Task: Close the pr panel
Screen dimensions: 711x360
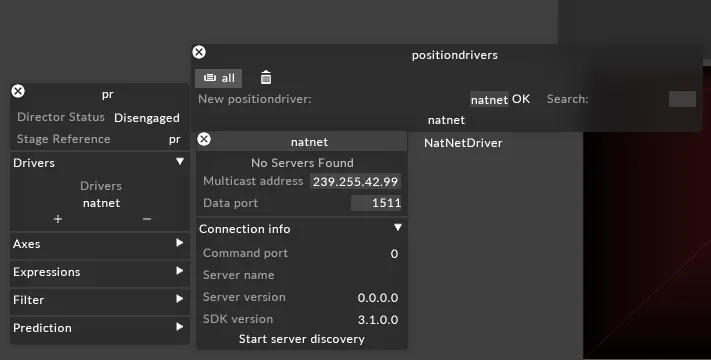Action: point(18,91)
